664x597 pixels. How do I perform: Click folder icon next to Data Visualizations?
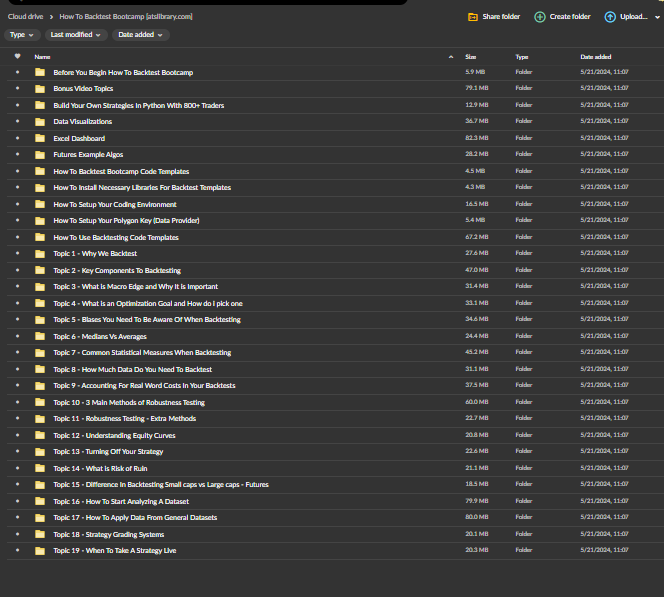click(40, 122)
